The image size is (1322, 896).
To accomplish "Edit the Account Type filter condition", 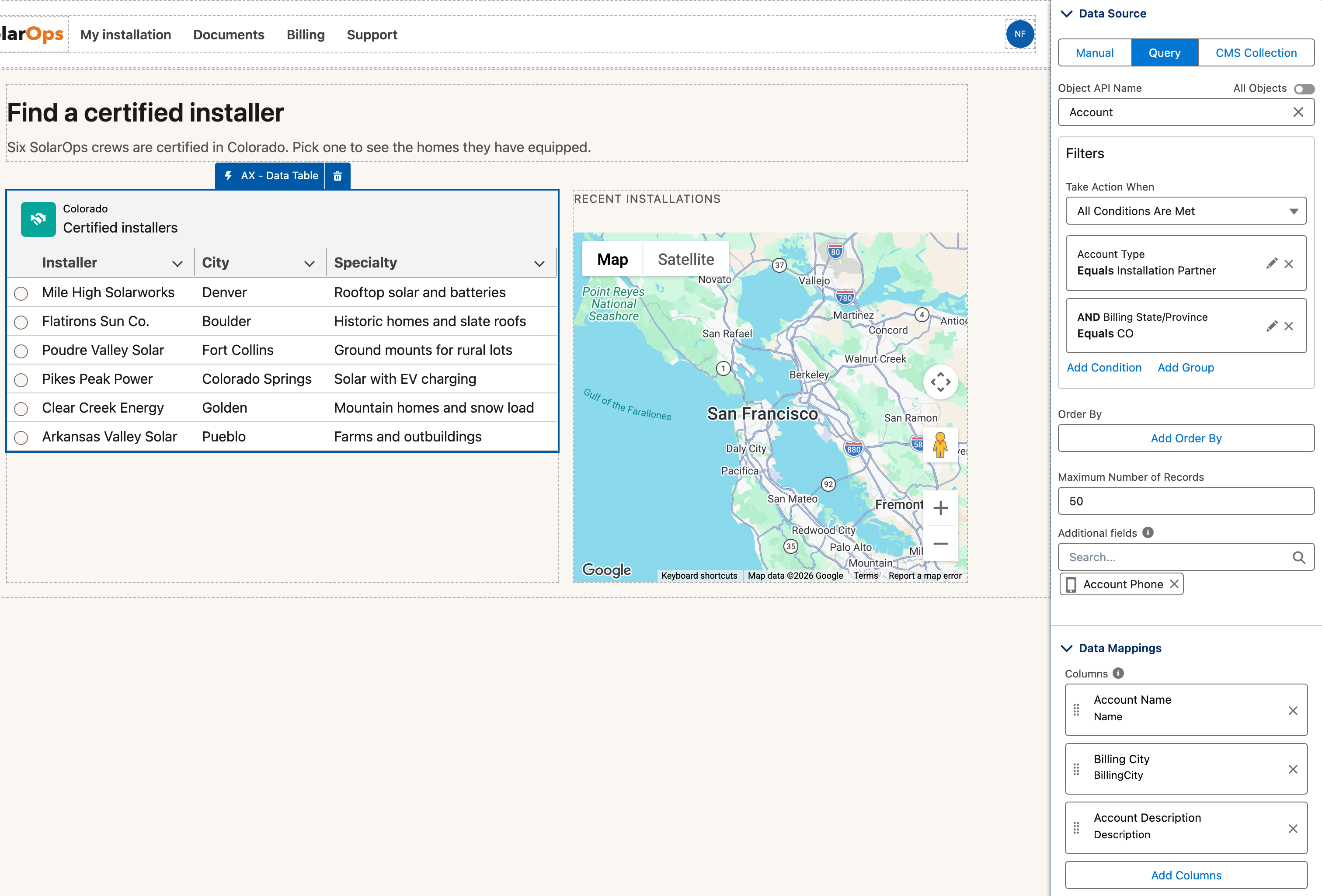I will pos(1271,264).
